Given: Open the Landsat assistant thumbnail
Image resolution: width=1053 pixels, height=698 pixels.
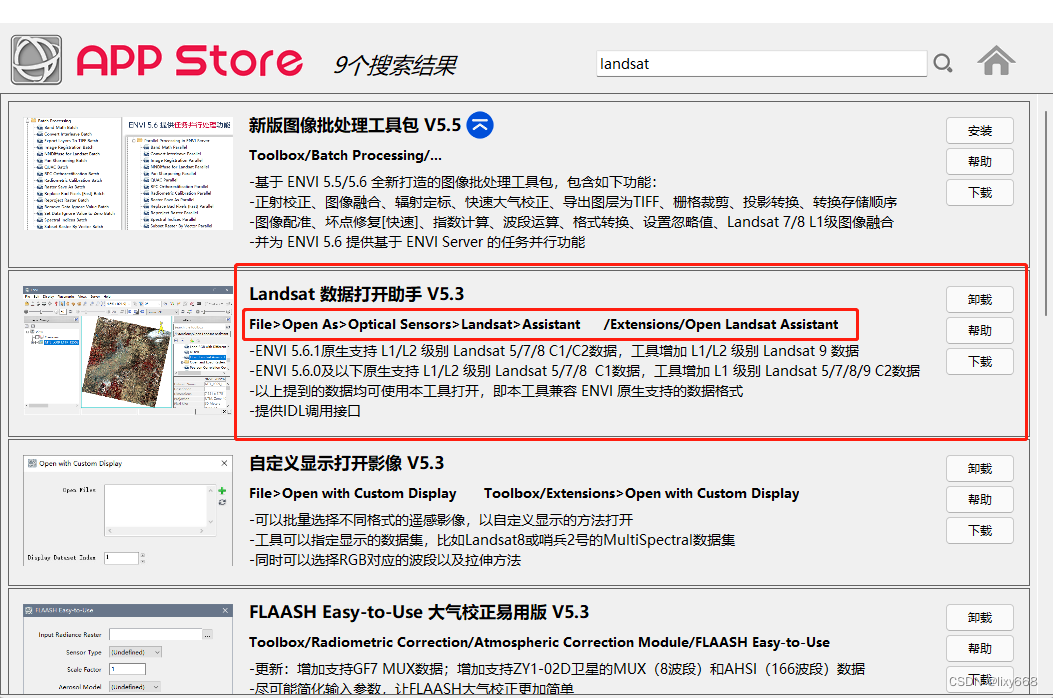Looking at the screenshot, I should pyautogui.click(x=128, y=349).
